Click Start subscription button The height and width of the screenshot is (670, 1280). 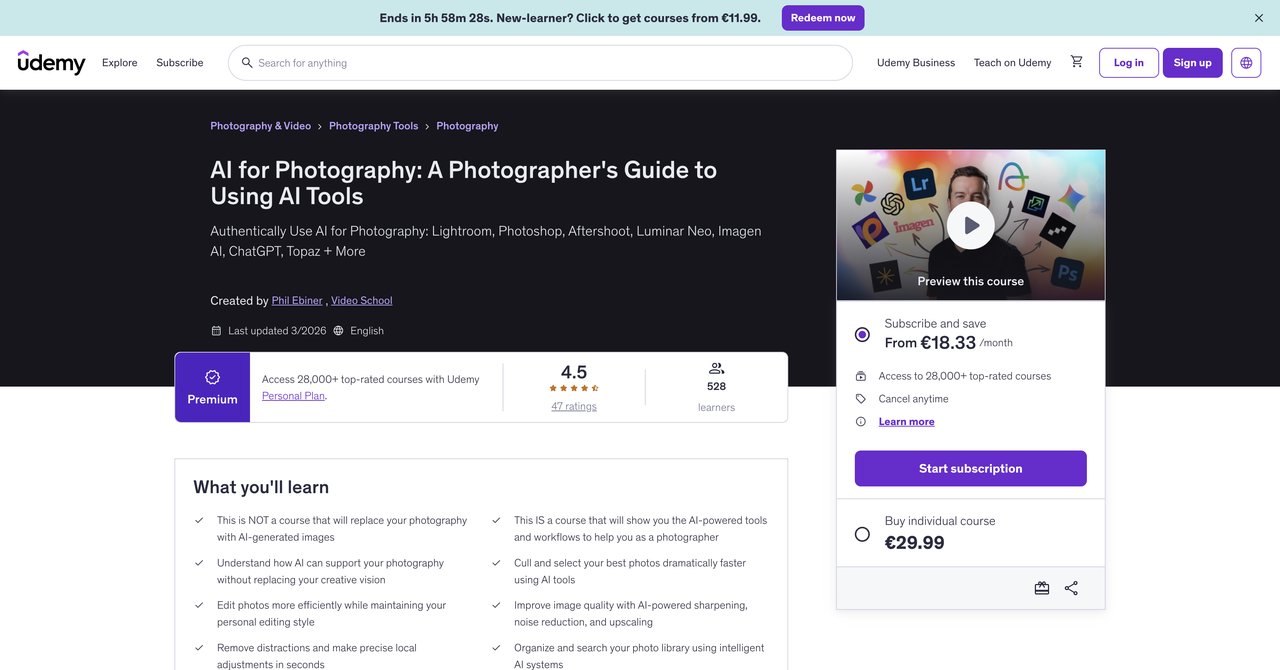(x=971, y=469)
